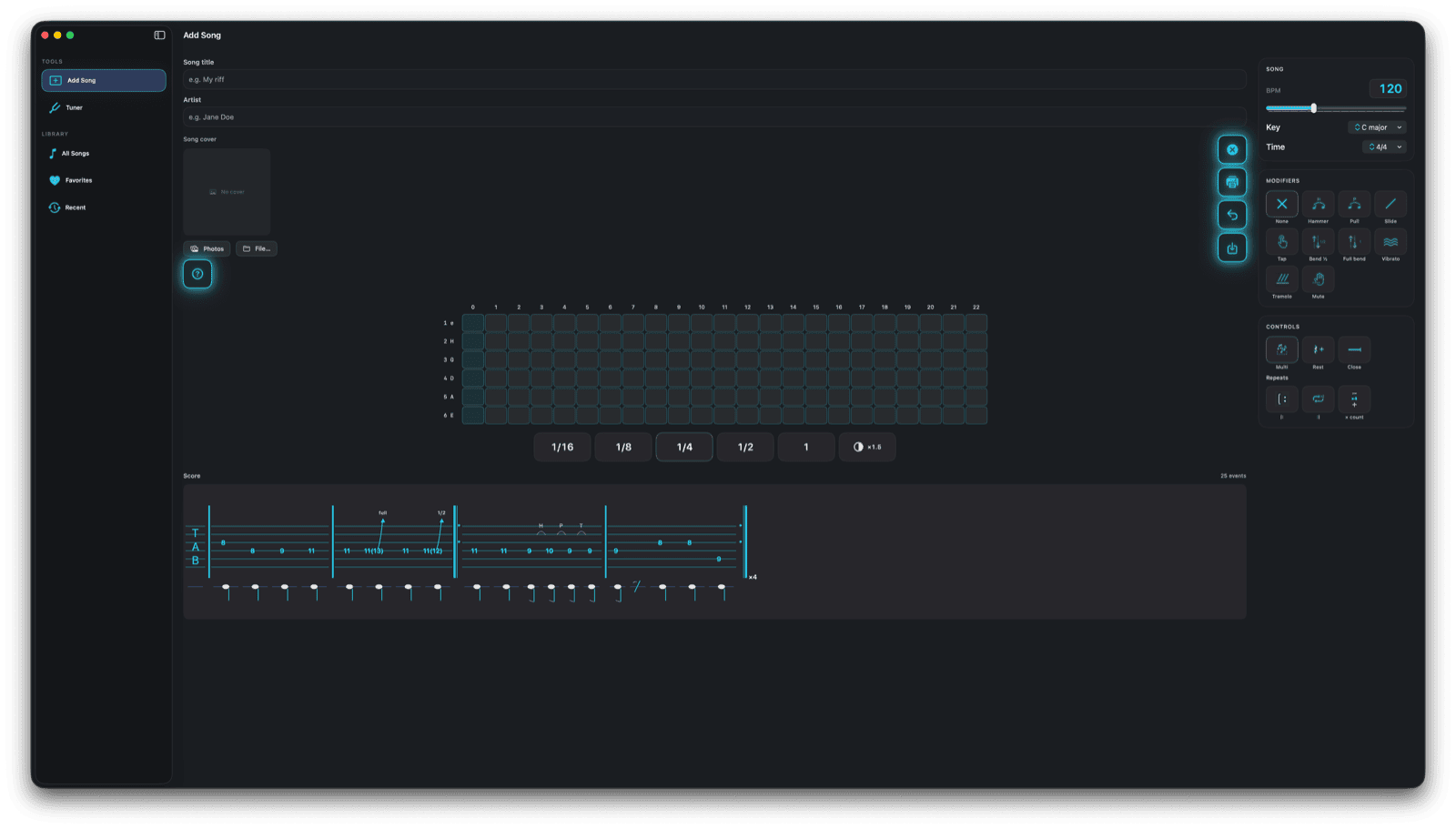Click the Score section heading
Screen dimensions: 1456x829
coord(192,476)
